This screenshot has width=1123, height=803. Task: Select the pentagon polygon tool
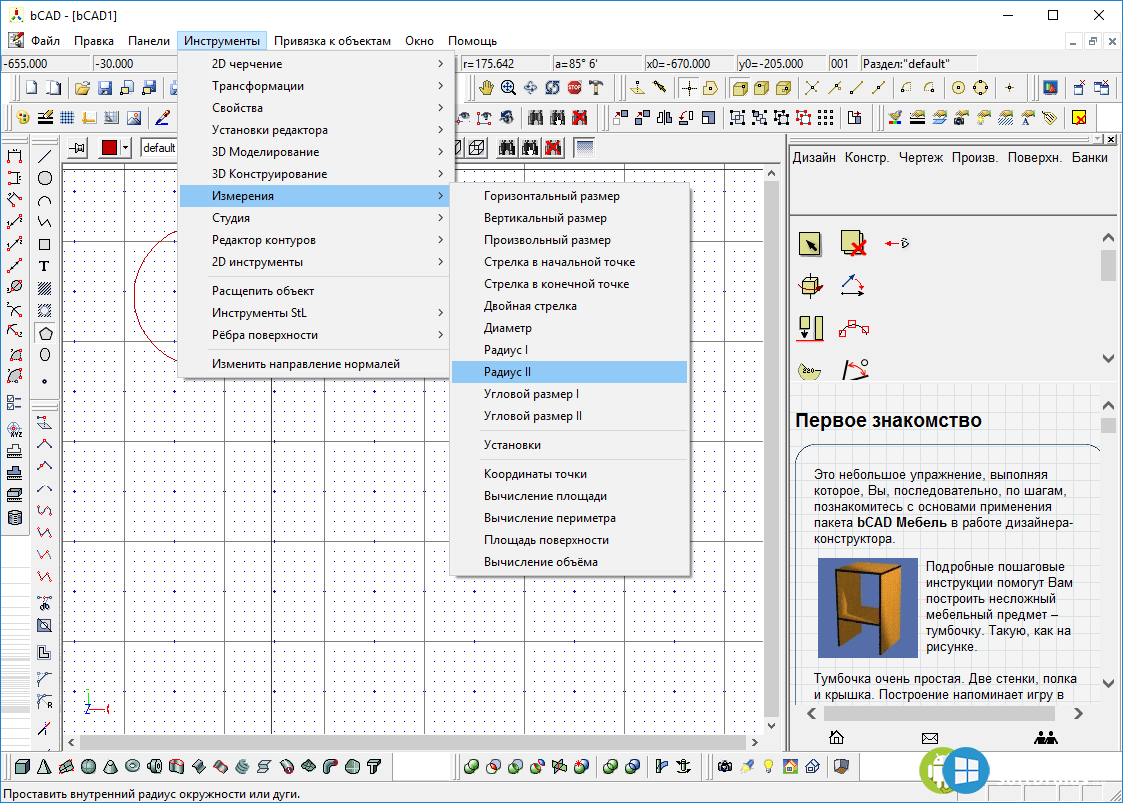click(45, 333)
